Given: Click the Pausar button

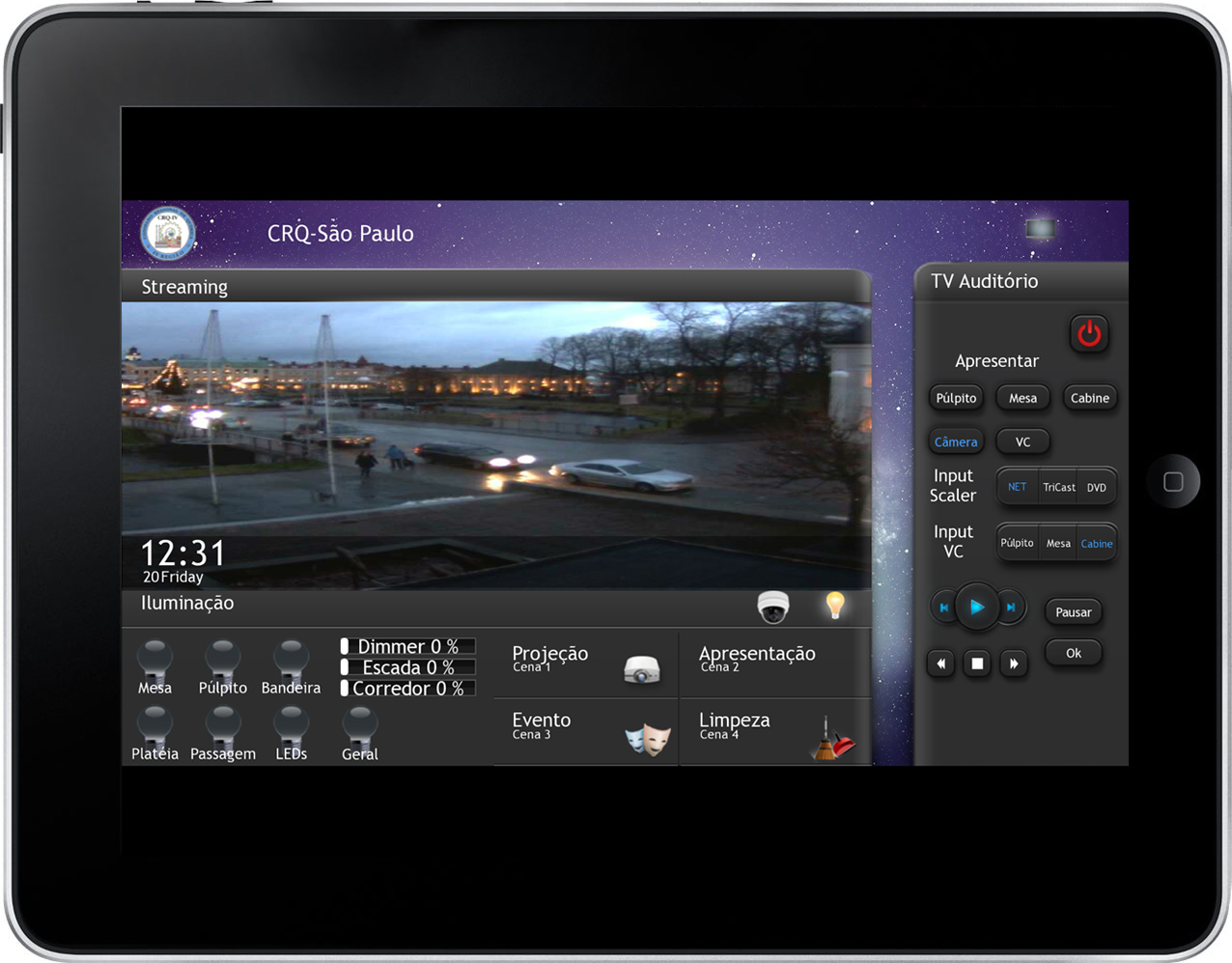Looking at the screenshot, I should click(x=1073, y=612).
